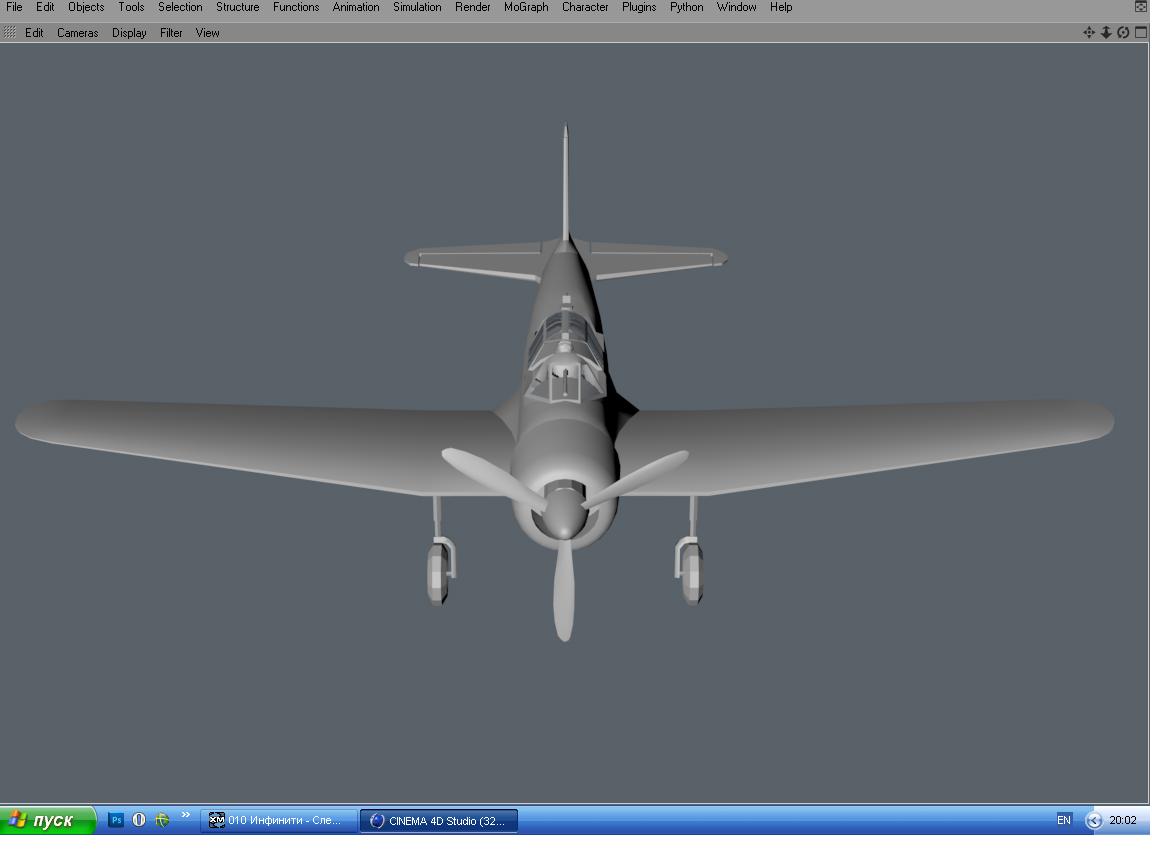This screenshot has height=864, width=1152.
Task: Click the fullscreen mode icon in menu bar
Action: point(1140,7)
